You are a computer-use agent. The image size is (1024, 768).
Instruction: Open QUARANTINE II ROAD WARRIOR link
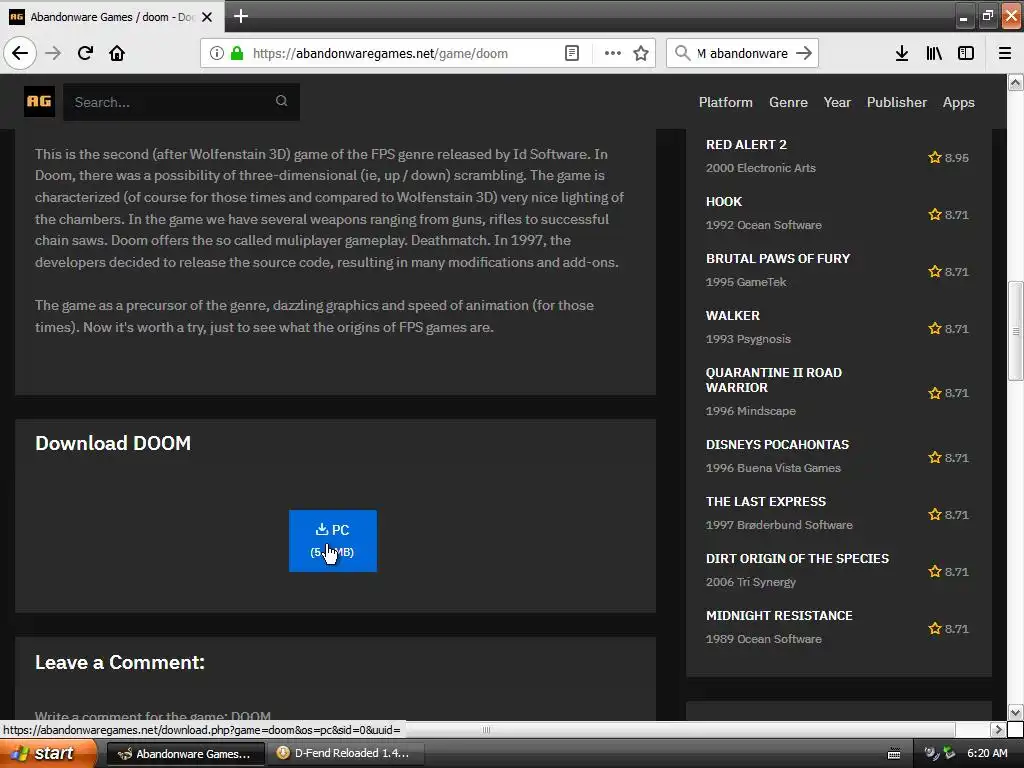click(x=773, y=379)
